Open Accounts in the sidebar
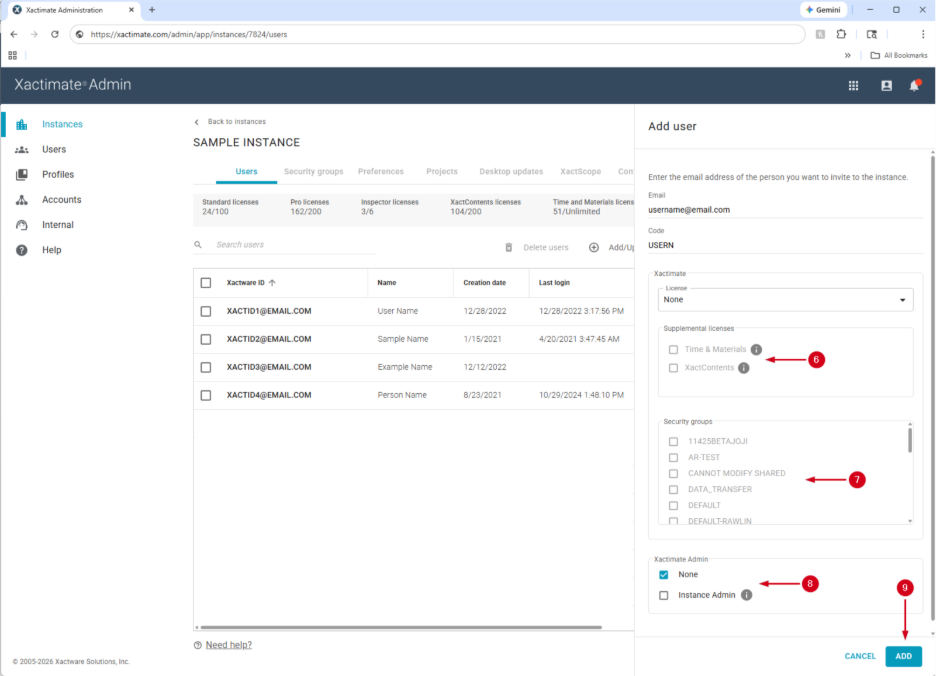Viewport: 936px width, 676px height. tap(61, 200)
